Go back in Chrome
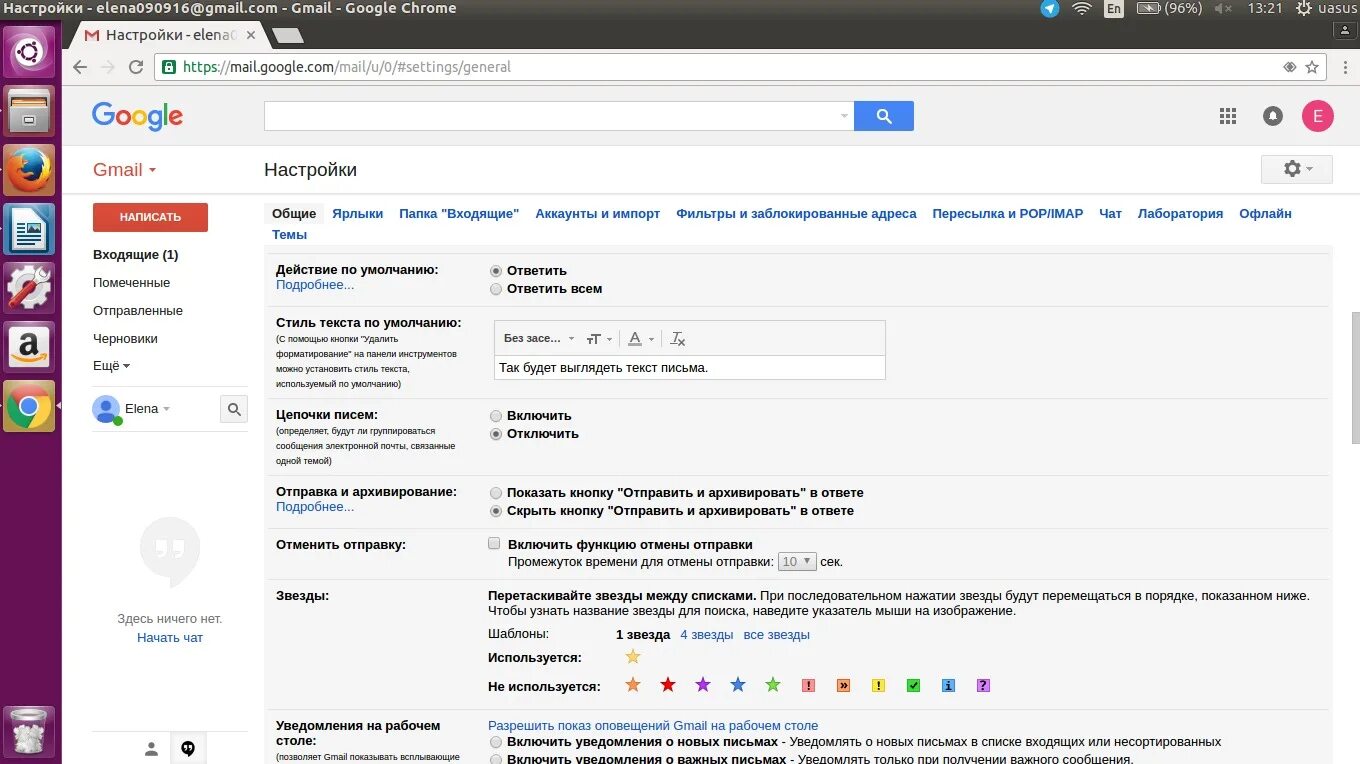 pos(81,67)
